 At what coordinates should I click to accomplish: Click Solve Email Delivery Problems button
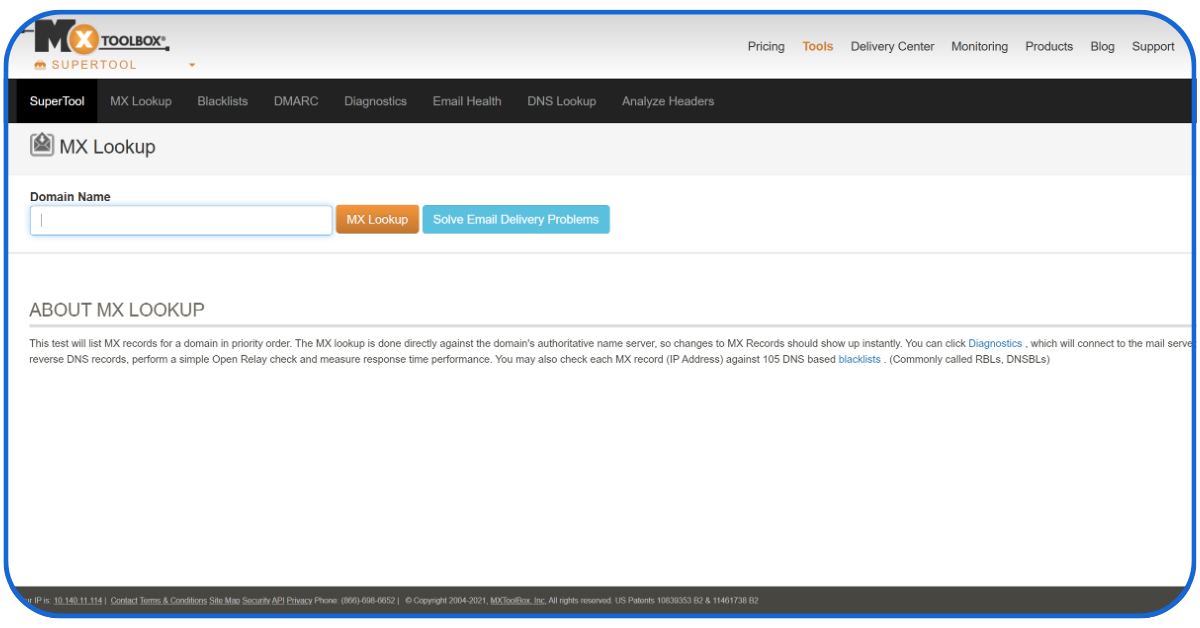[516, 220]
